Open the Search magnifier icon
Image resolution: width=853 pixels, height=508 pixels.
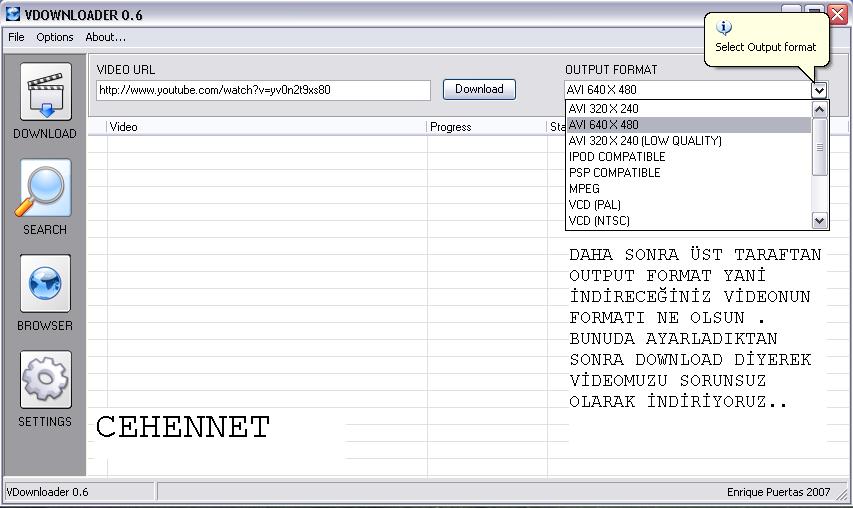point(46,188)
